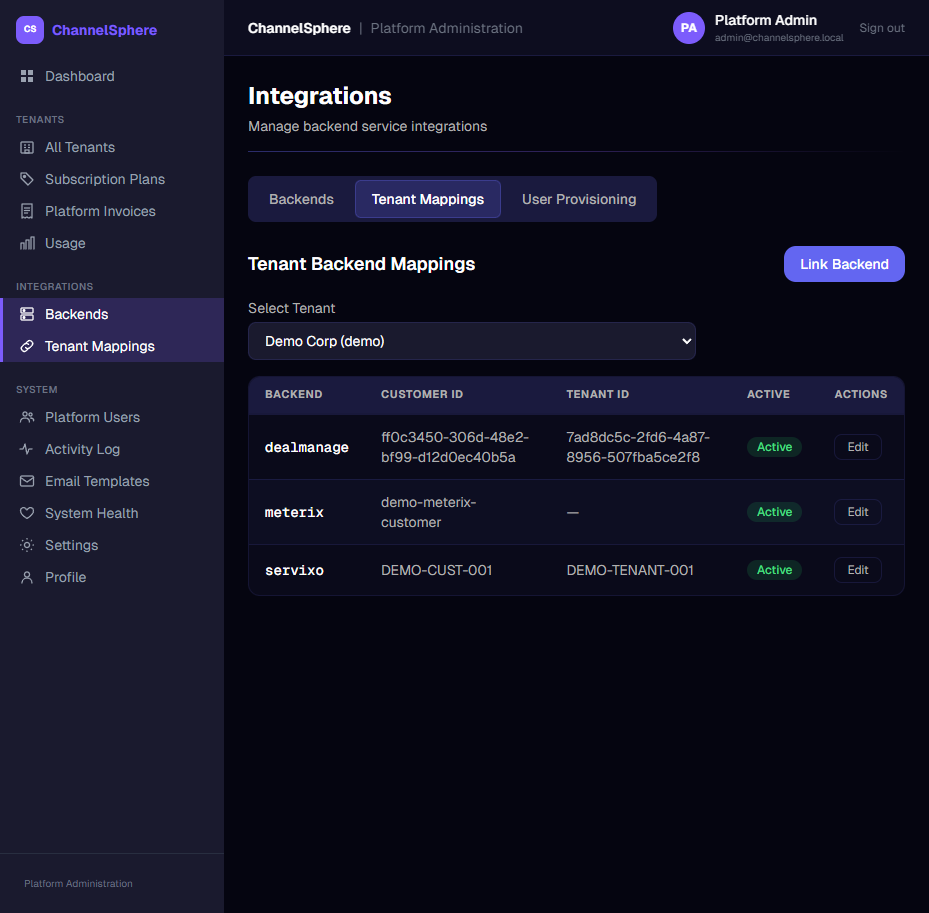The height and width of the screenshot is (913, 929).
Task: Open Subscription Plans from sidebar
Action: pyautogui.click(x=112, y=180)
